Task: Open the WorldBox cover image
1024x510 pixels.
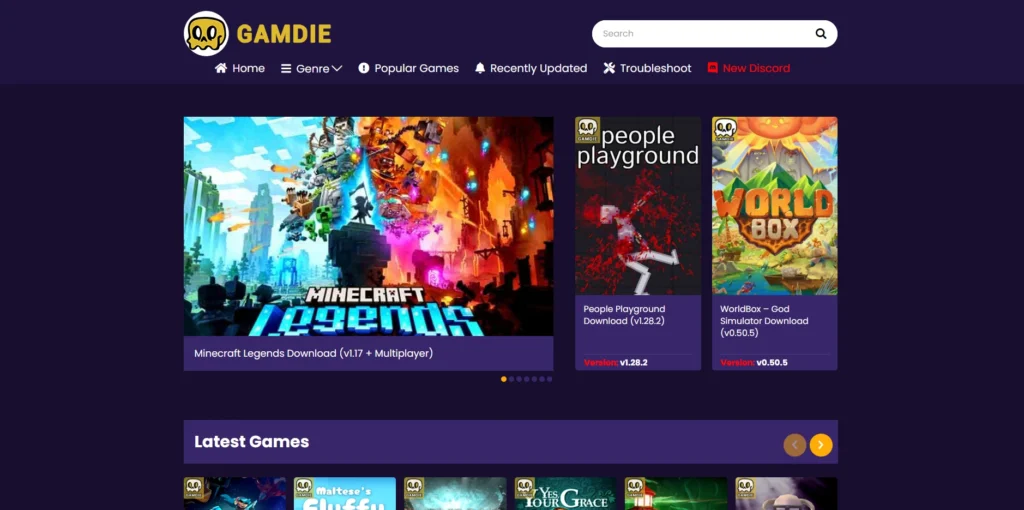Action: 775,206
